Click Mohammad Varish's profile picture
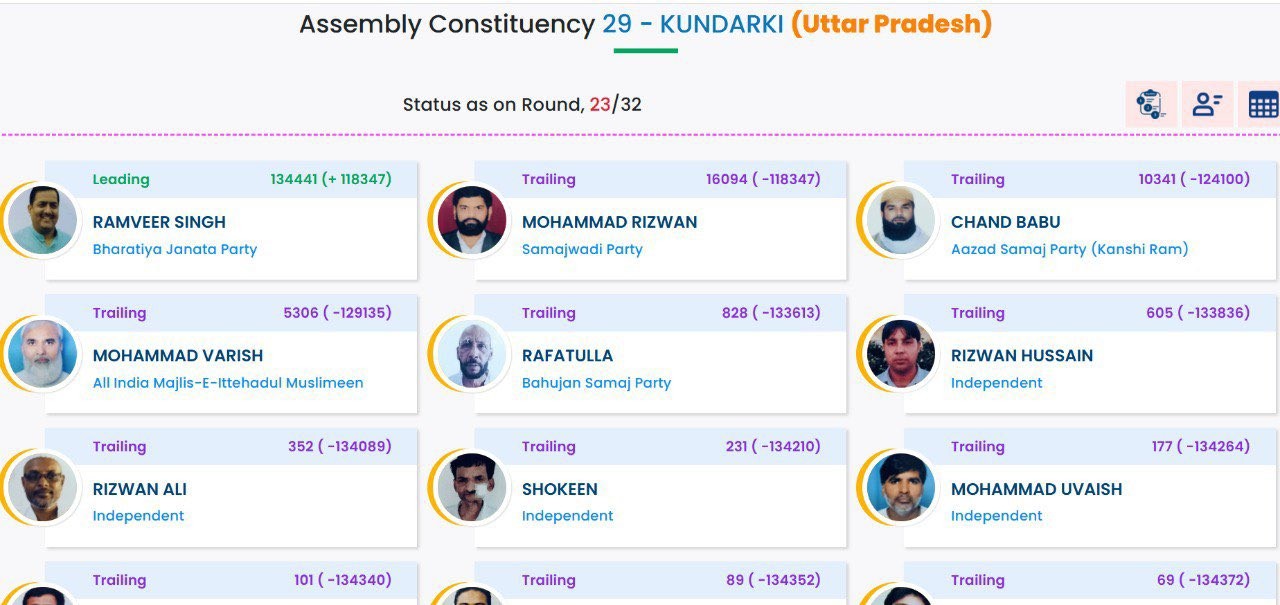Viewport: 1280px width, 605px height. click(42, 354)
